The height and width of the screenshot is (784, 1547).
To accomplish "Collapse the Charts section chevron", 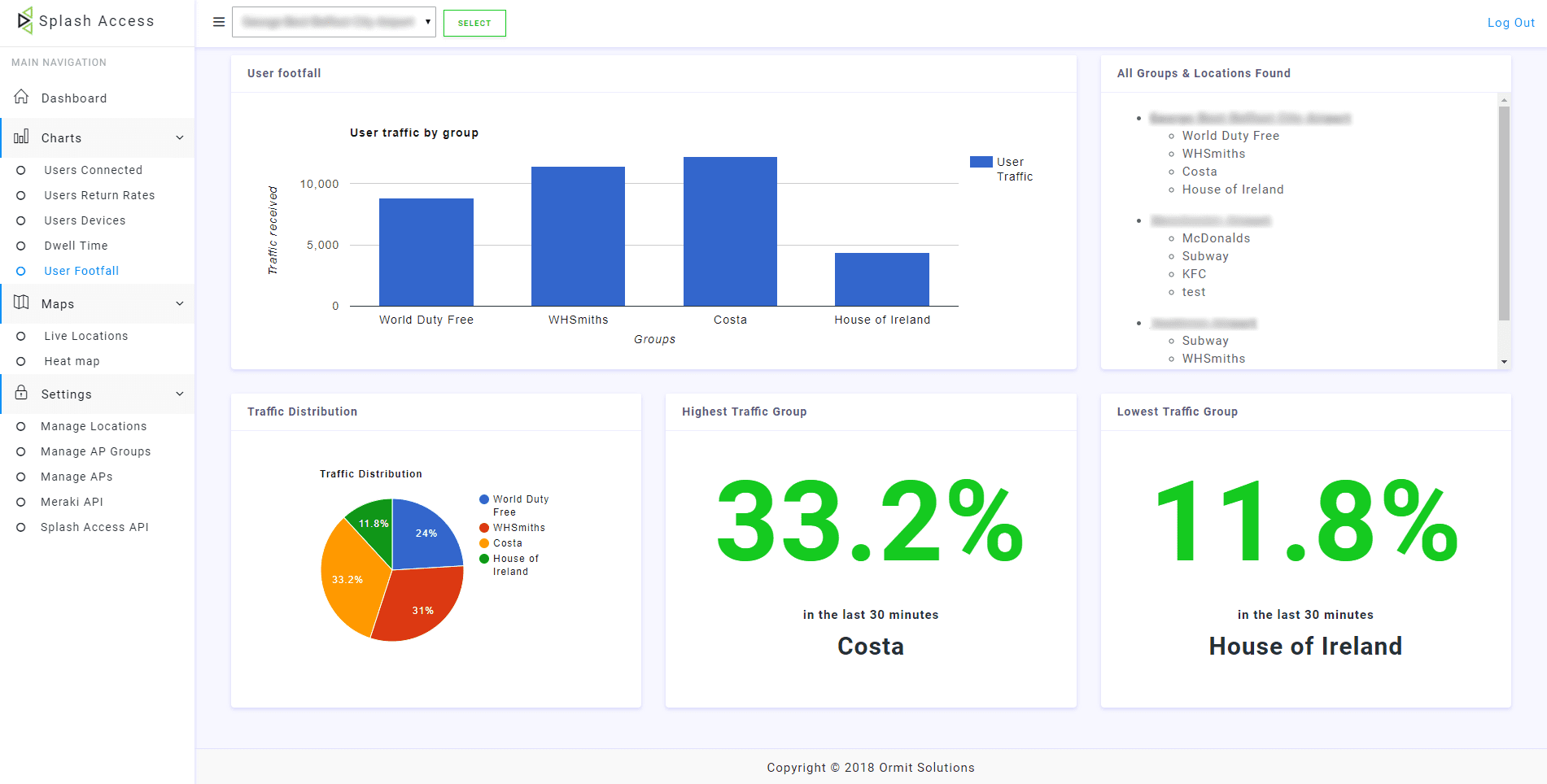I will 180,137.
